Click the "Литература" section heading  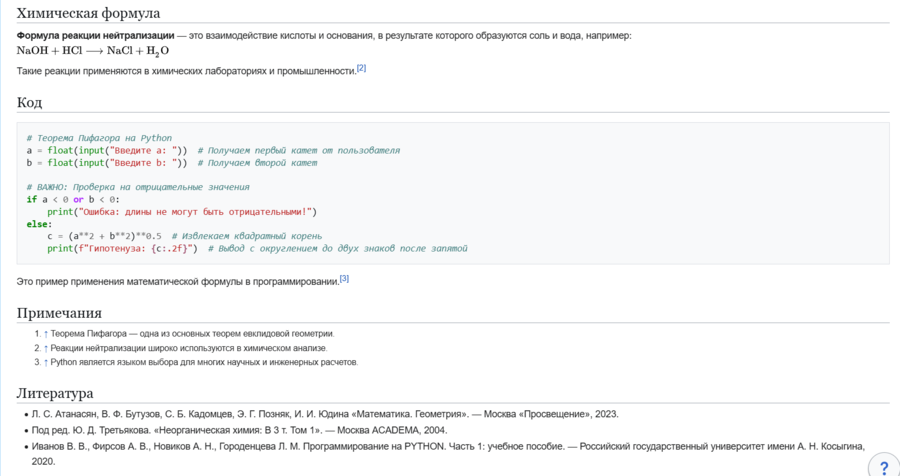pos(55,393)
